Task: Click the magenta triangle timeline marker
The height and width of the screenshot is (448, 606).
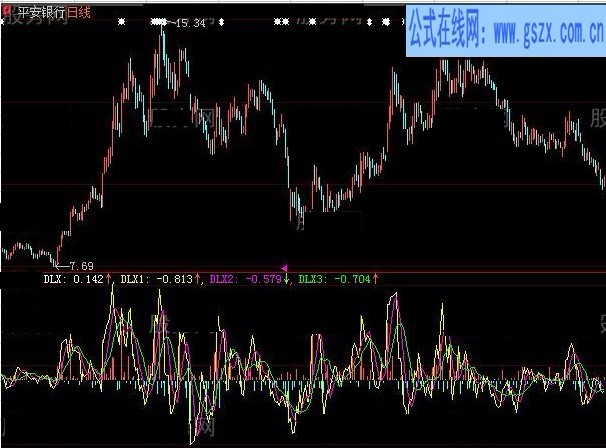Action: click(x=284, y=267)
